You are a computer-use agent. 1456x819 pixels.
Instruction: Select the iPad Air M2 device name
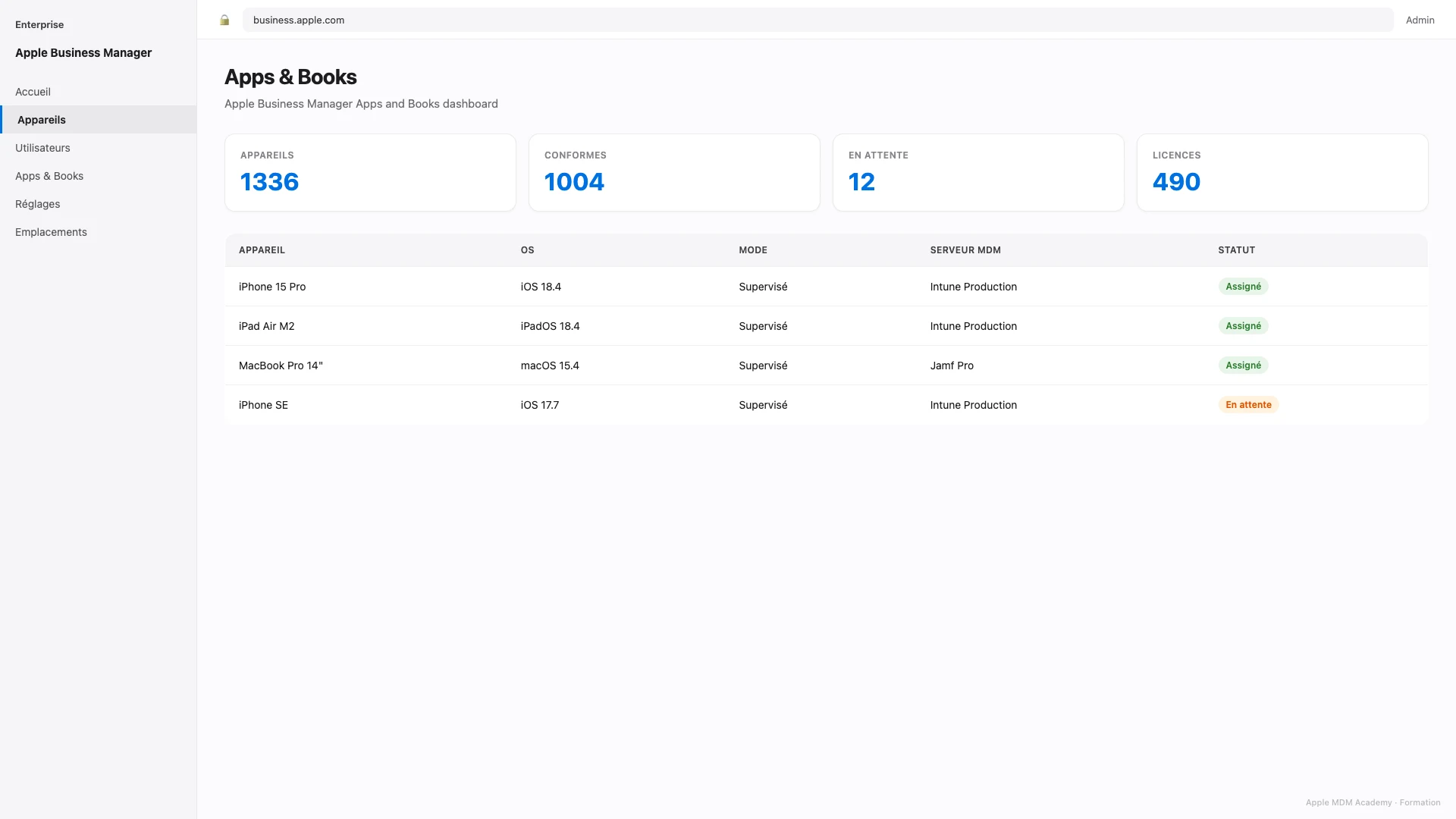pos(266,326)
